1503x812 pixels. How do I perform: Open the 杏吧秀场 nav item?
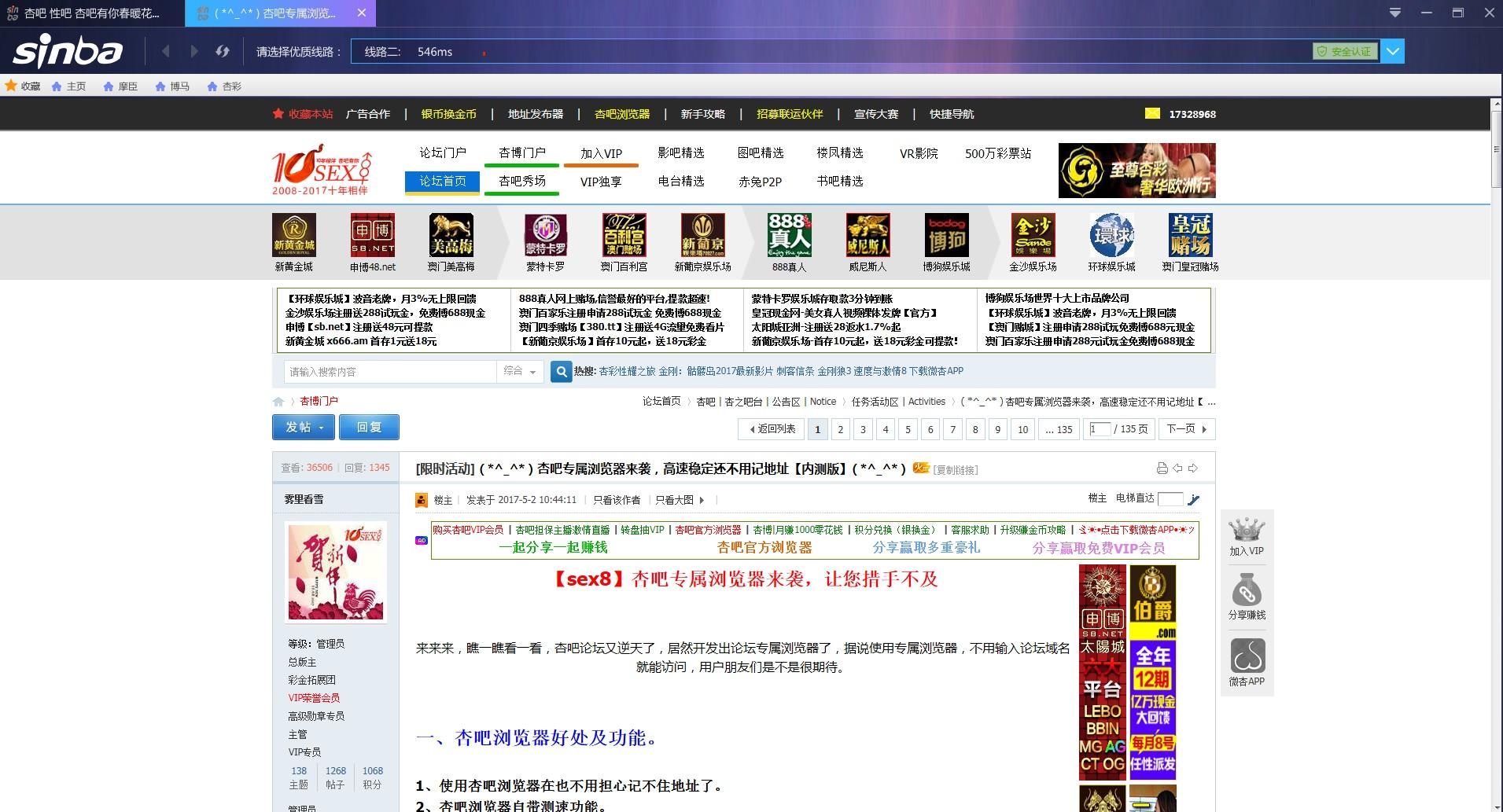522,182
